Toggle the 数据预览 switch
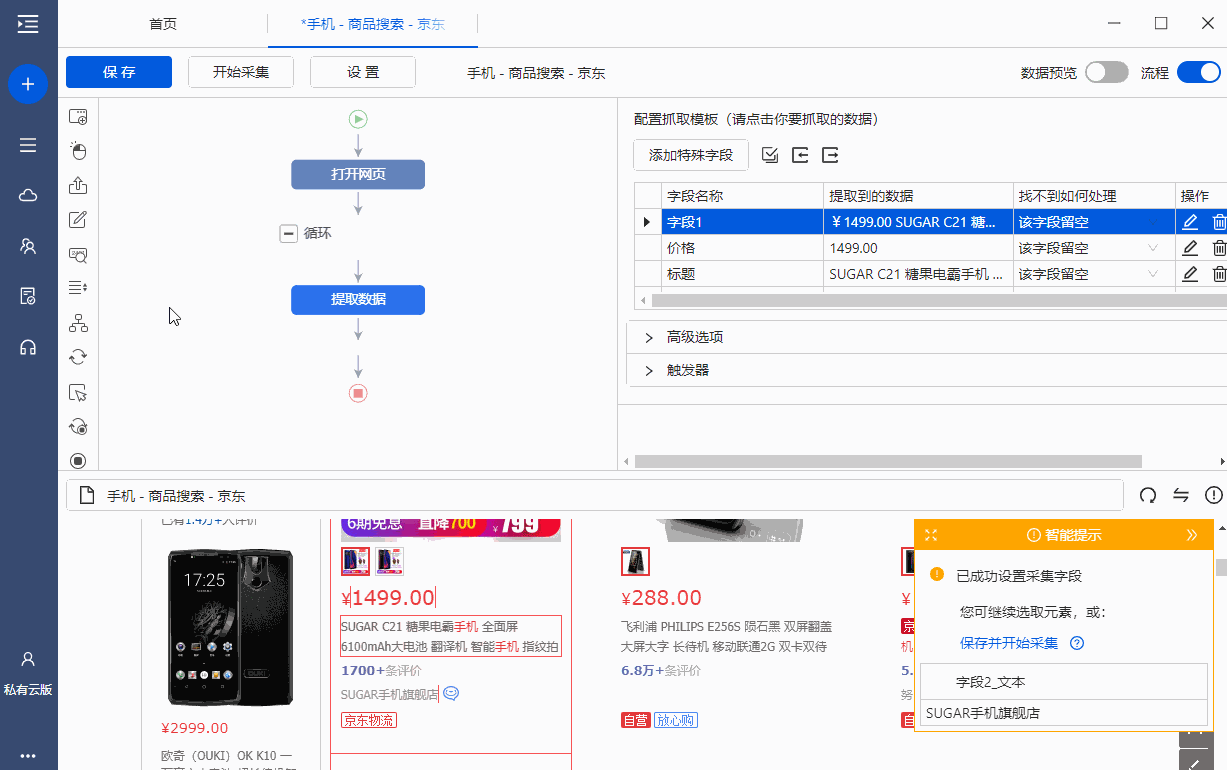The width and height of the screenshot is (1227, 770). tap(1107, 72)
